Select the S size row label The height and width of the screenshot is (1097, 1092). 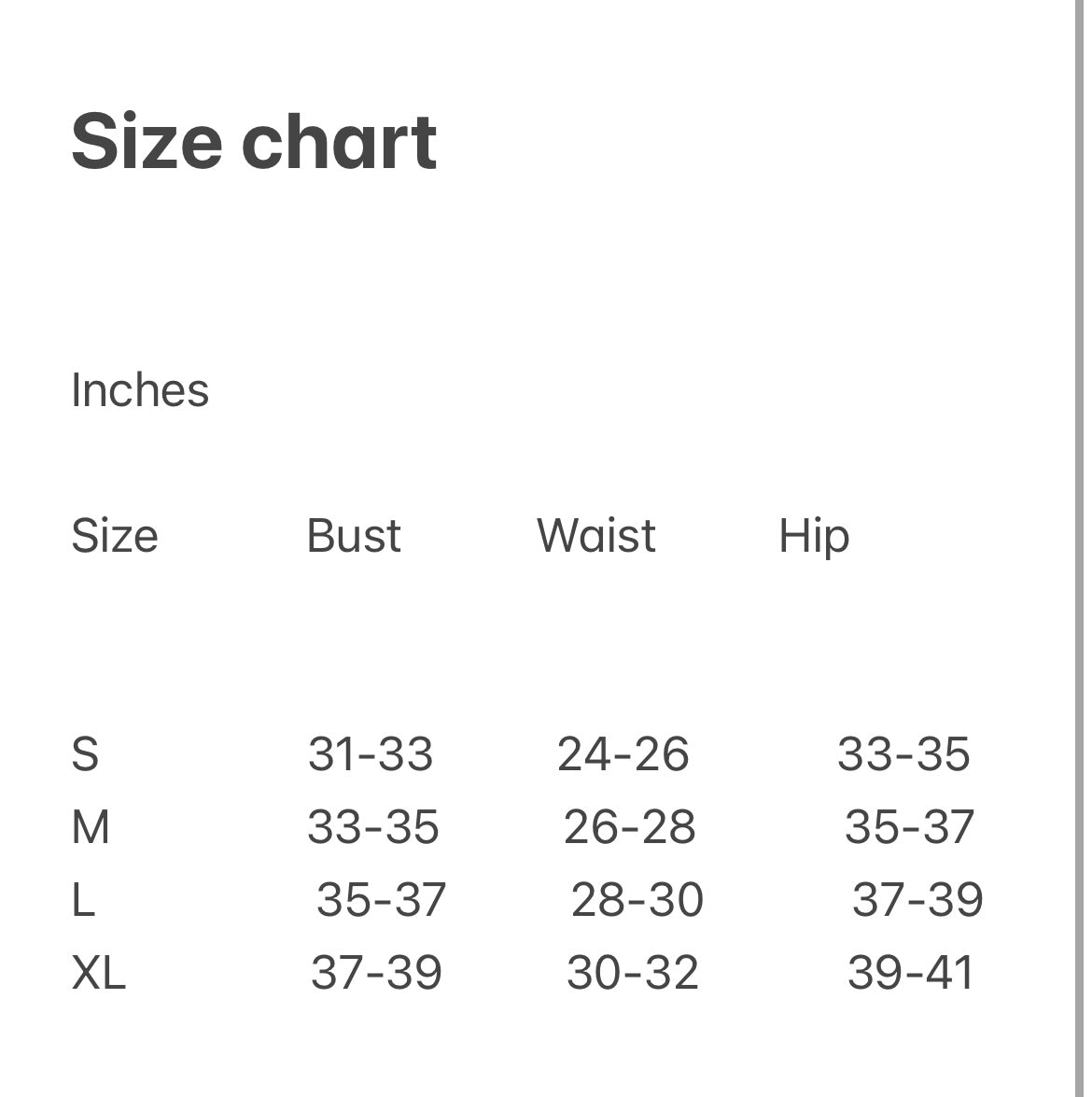[x=85, y=754]
